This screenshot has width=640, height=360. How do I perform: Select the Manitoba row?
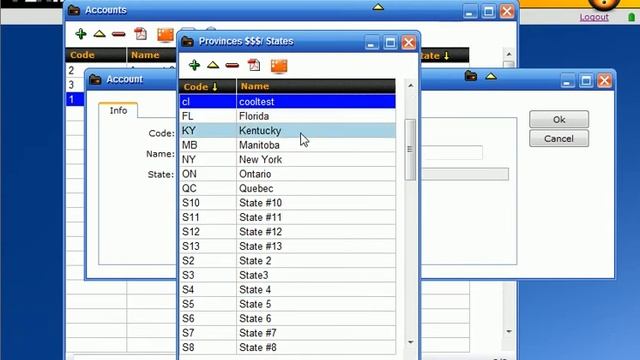click(x=287, y=145)
